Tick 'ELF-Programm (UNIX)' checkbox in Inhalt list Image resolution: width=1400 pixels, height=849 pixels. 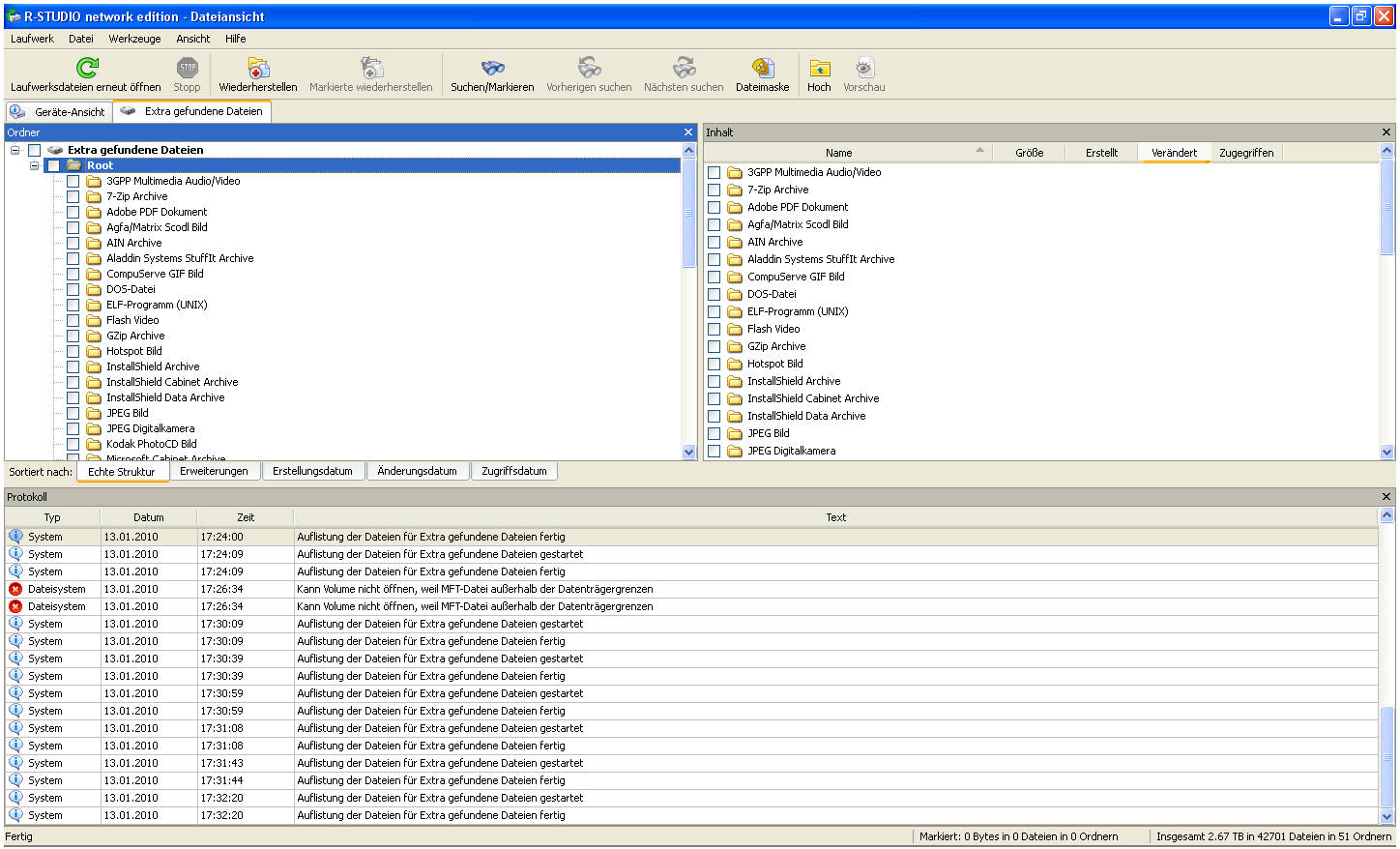pos(714,311)
